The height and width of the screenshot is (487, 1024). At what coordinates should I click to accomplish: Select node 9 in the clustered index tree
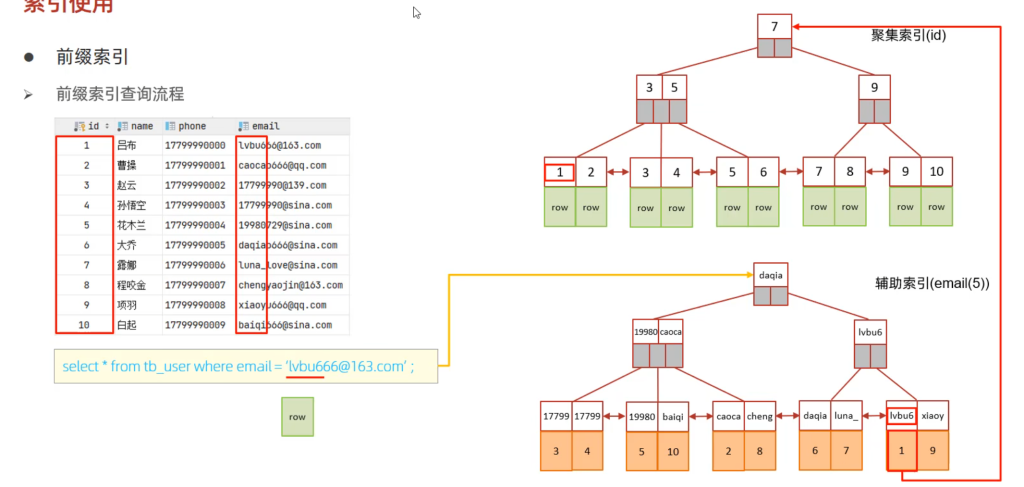pos(874,87)
